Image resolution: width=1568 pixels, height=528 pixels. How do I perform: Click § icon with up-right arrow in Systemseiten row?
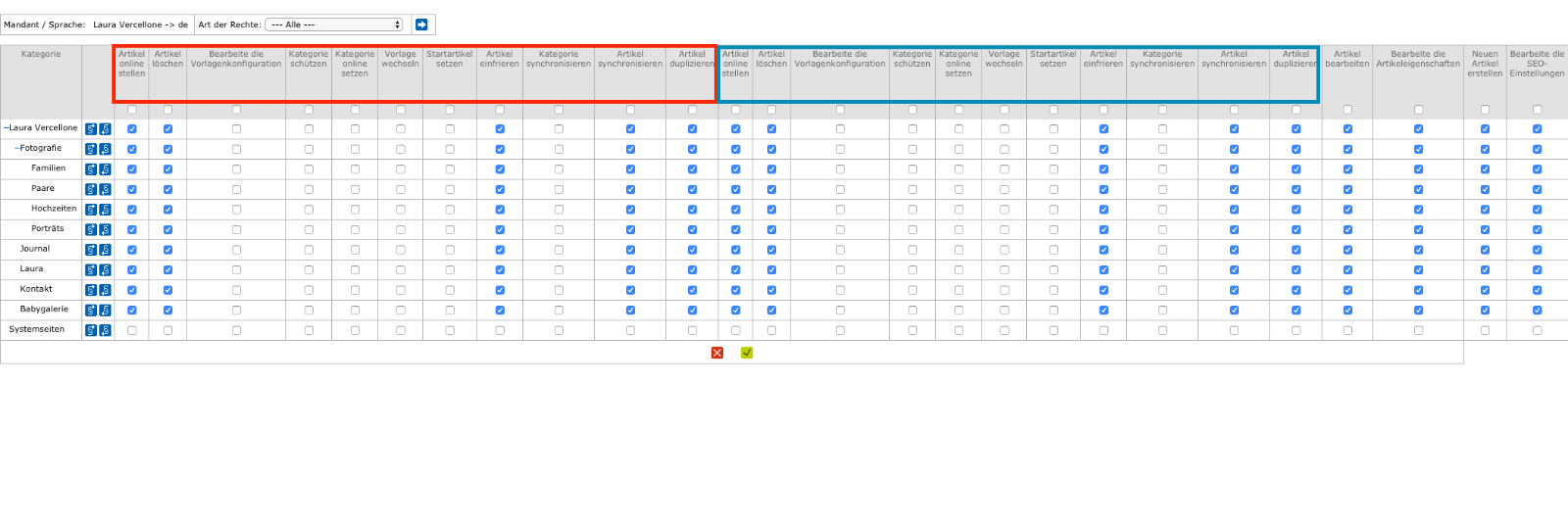[x=91, y=330]
